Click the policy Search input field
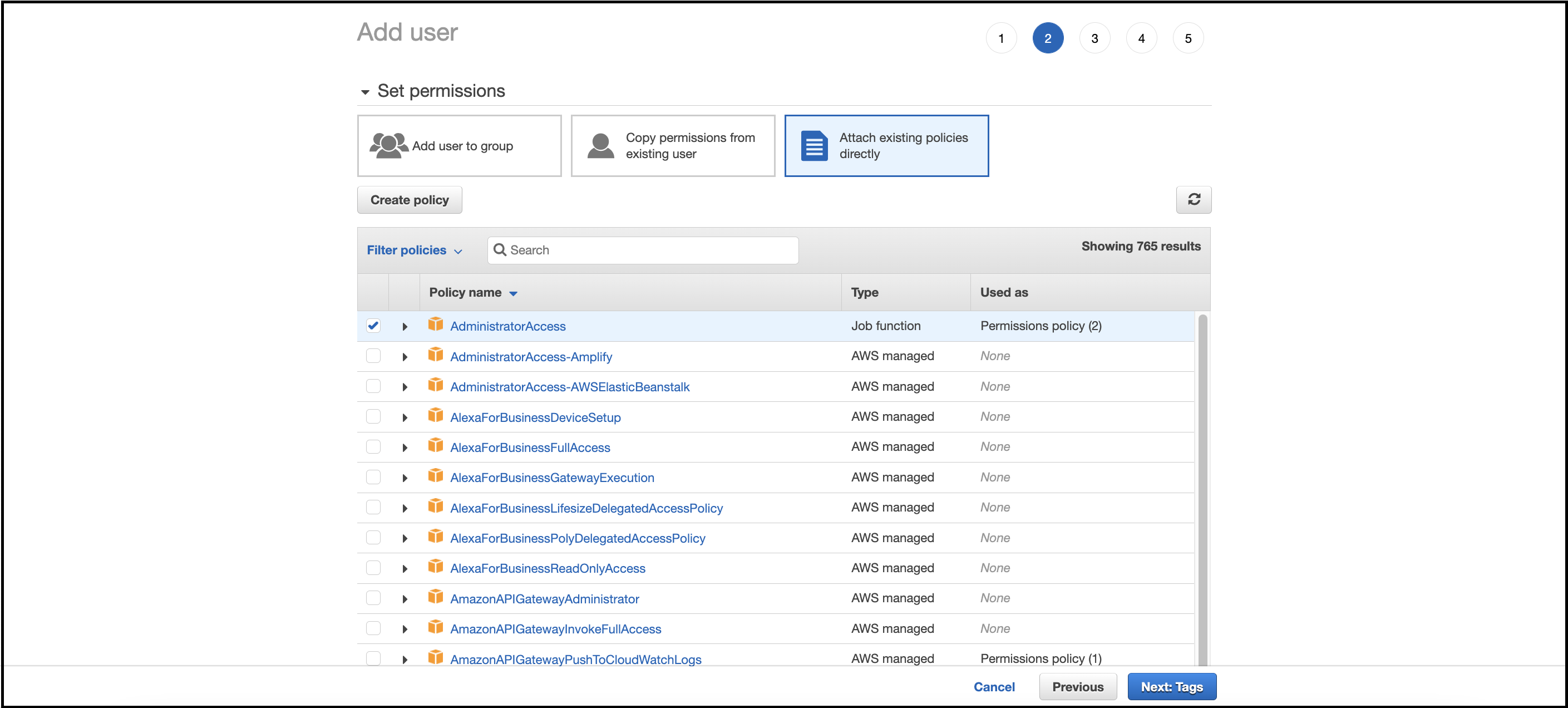The height and width of the screenshot is (708, 1568). point(643,250)
